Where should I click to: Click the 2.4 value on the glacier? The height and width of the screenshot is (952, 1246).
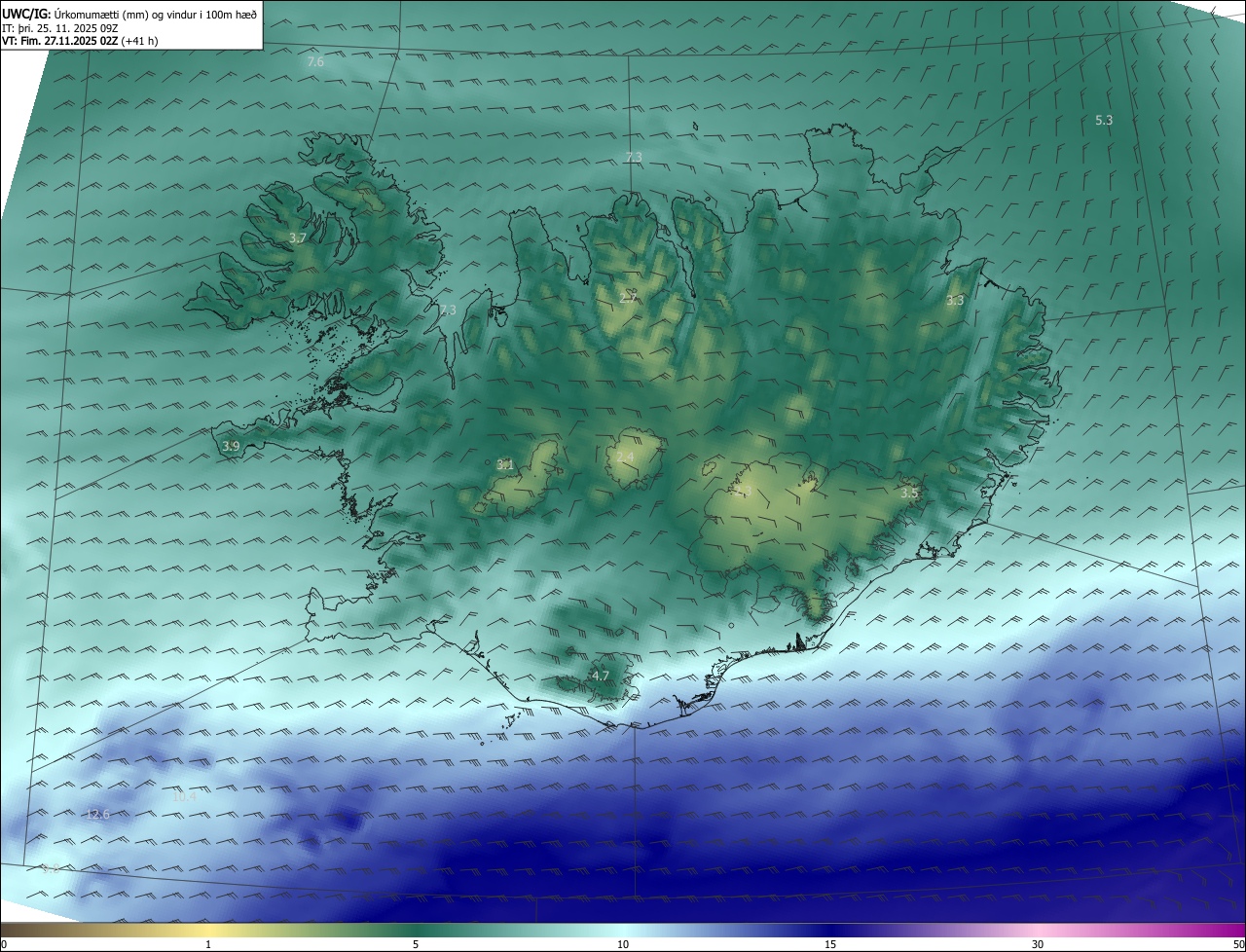[625, 458]
